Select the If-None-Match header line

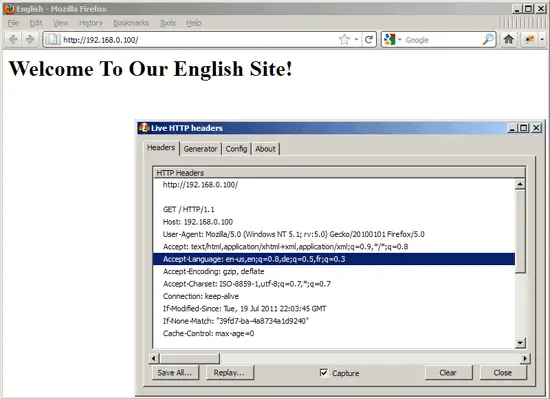click(334, 321)
